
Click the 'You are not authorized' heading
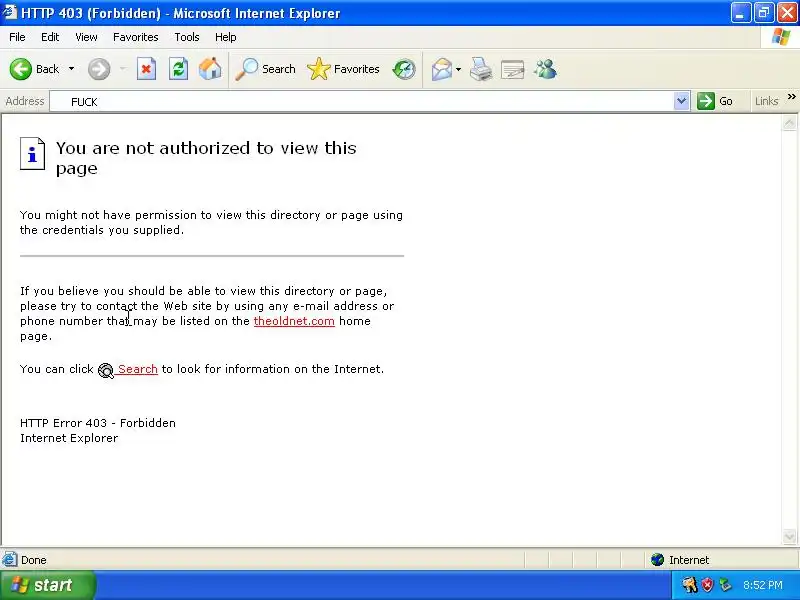tap(206, 158)
